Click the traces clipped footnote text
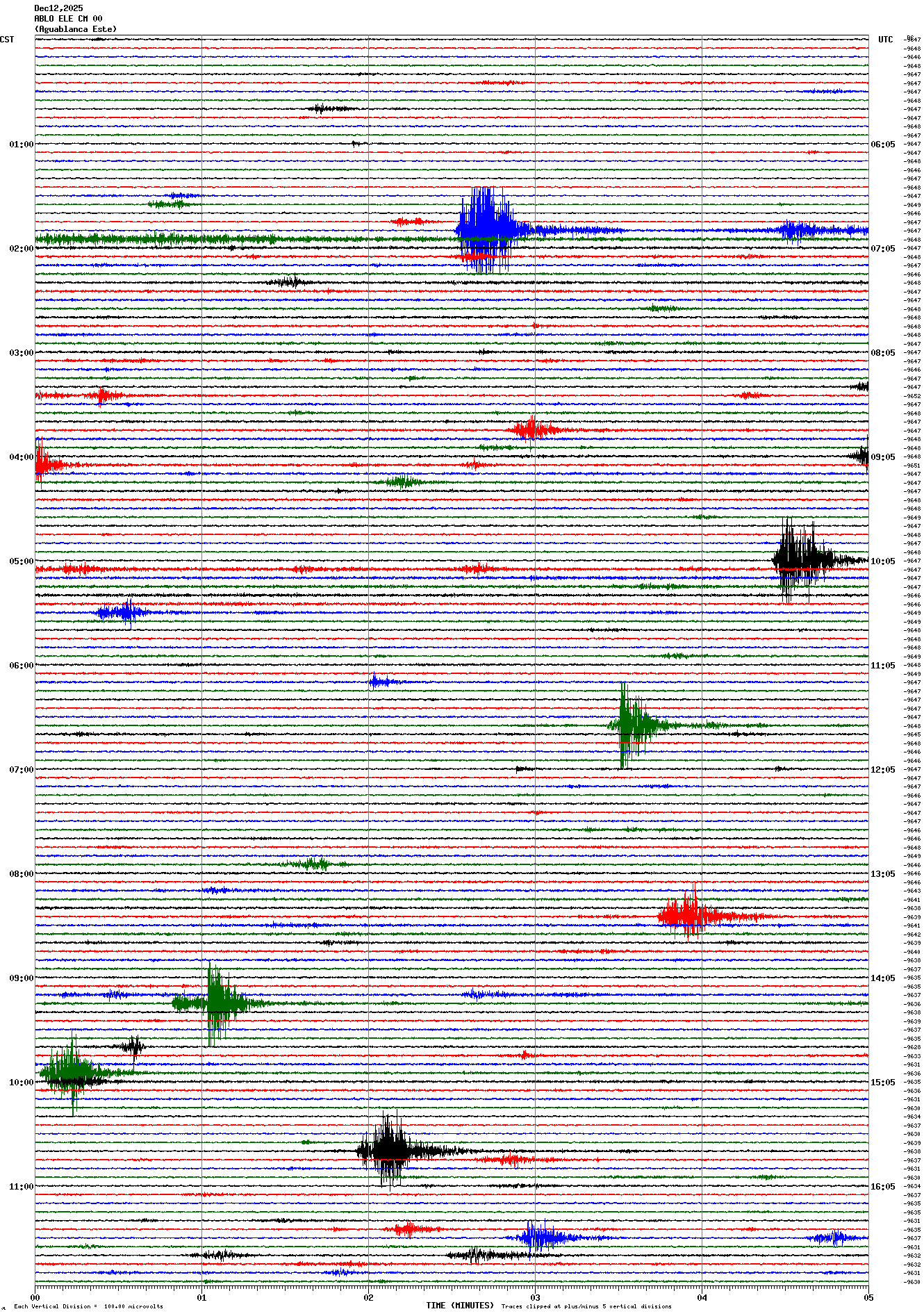The width and height of the screenshot is (924, 1316). pyautogui.click(x=586, y=1306)
